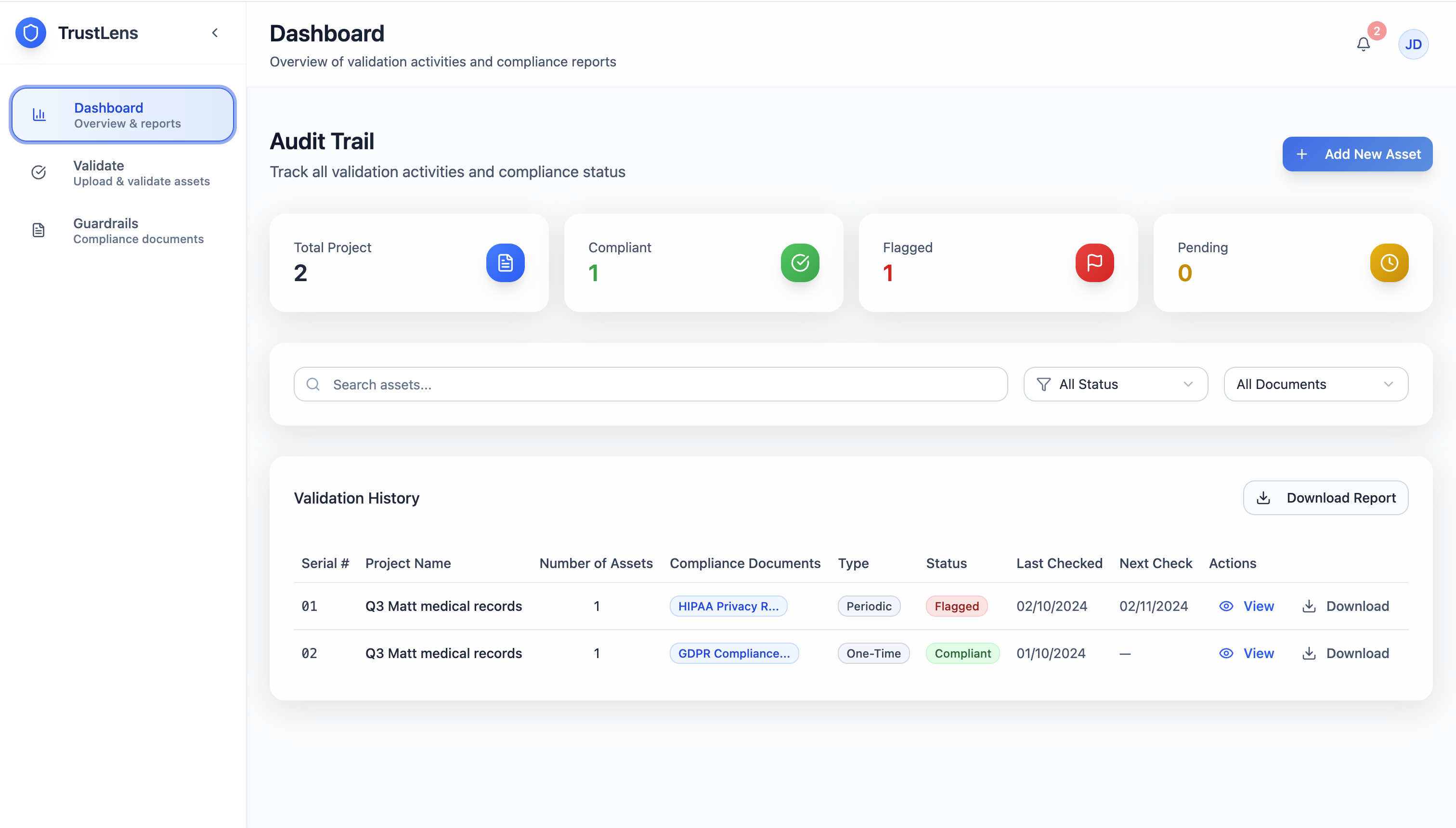Click the HIPAA Privacy R... document tag
The height and width of the screenshot is (828, 1456).
point(728,606)
